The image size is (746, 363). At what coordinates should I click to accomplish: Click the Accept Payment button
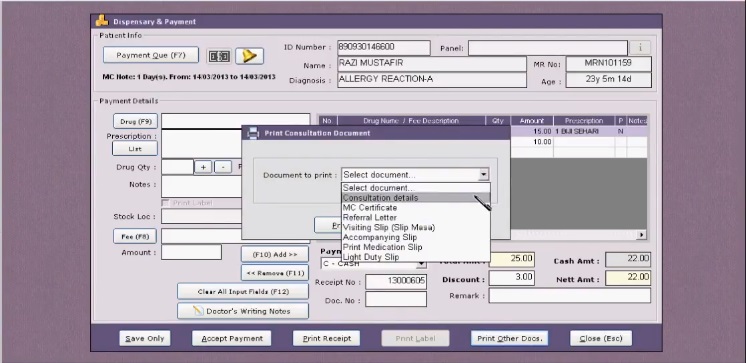(232, 339)
